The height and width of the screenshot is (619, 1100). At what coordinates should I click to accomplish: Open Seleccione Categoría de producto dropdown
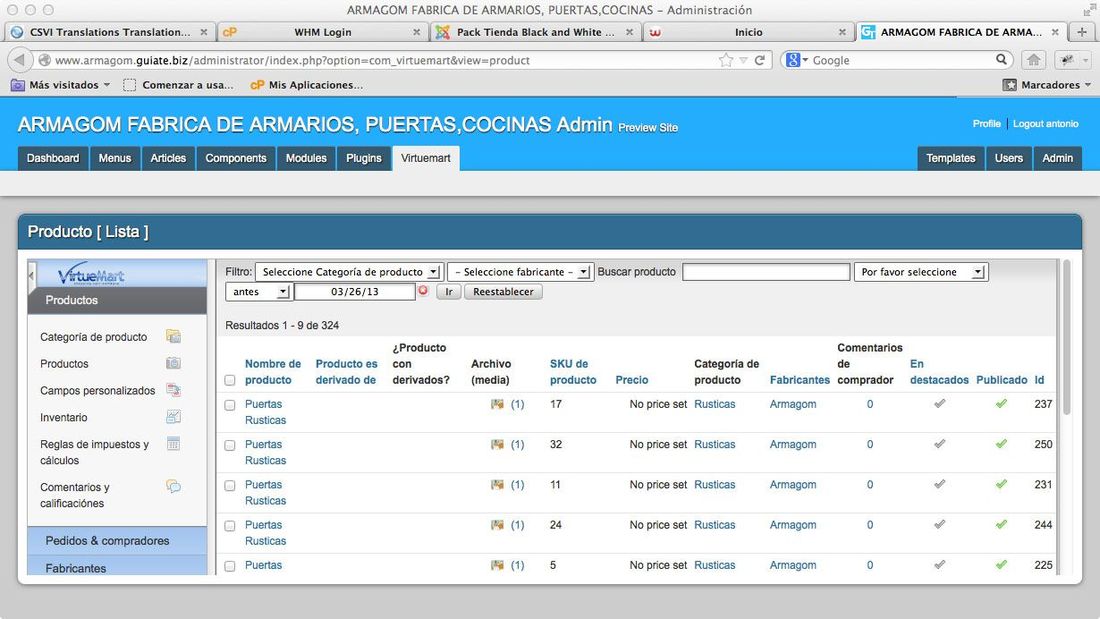(x=348, y=272)
